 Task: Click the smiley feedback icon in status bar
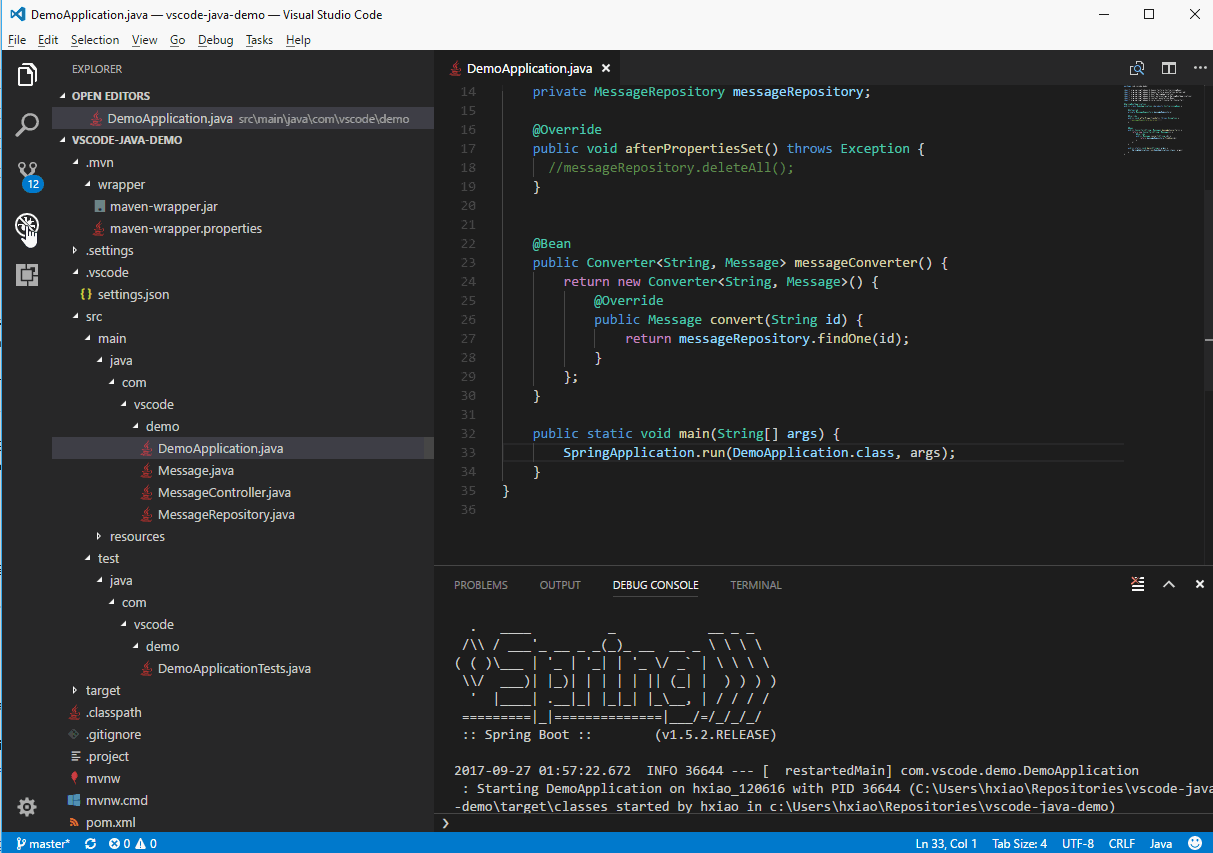coord(1195,843)
